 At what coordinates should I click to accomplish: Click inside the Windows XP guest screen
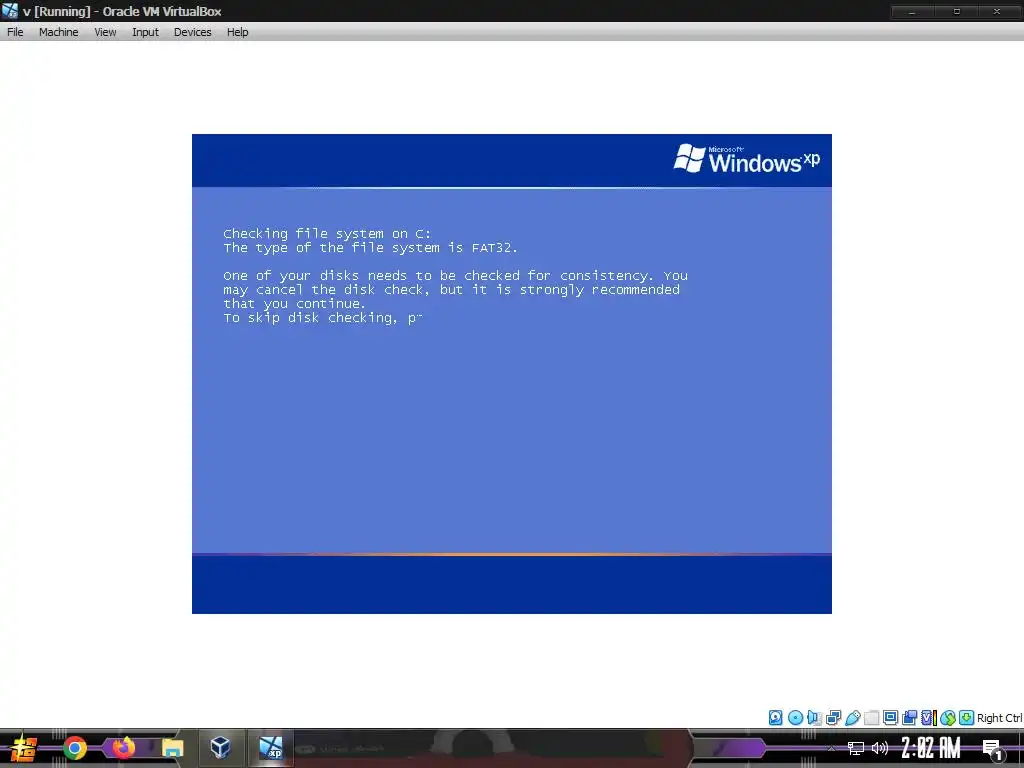coord(511,374)
